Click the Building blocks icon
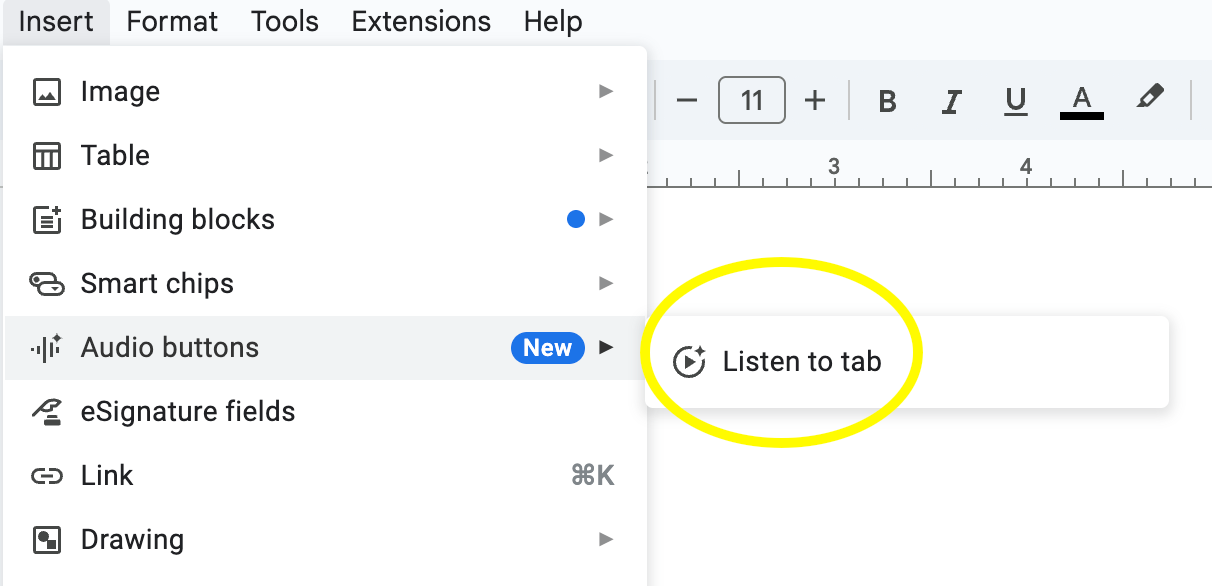Image resolution: width=1212 pixels, height=586 pixels. (x=47, y=220)
